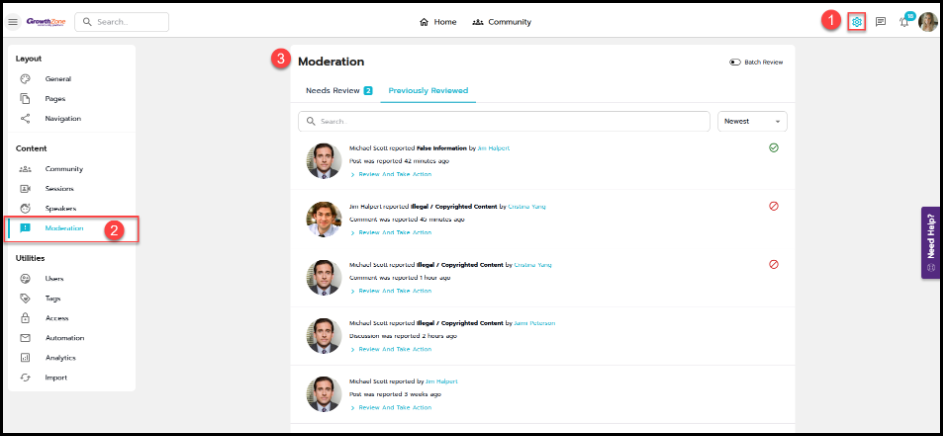The width and height of the screenshot is (943, 436).
Task: Open the Newest sort dropdown
Action: coord(752,121)
